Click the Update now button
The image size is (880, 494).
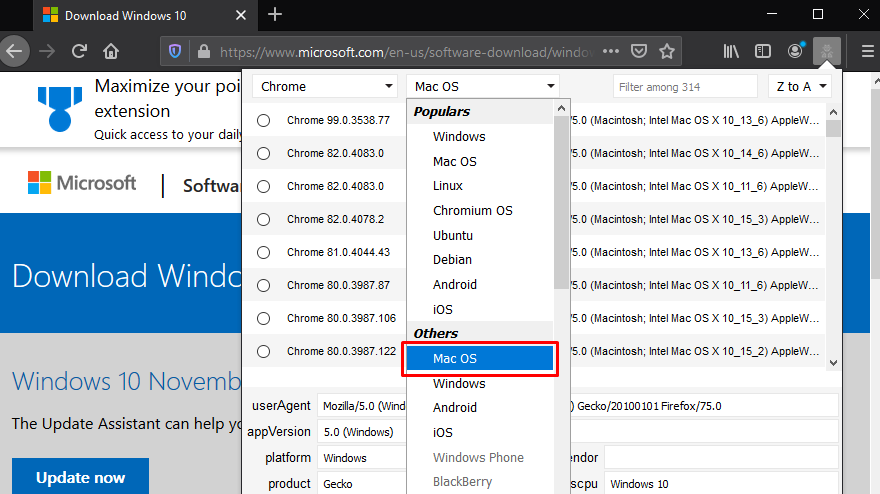click(80, 477)
